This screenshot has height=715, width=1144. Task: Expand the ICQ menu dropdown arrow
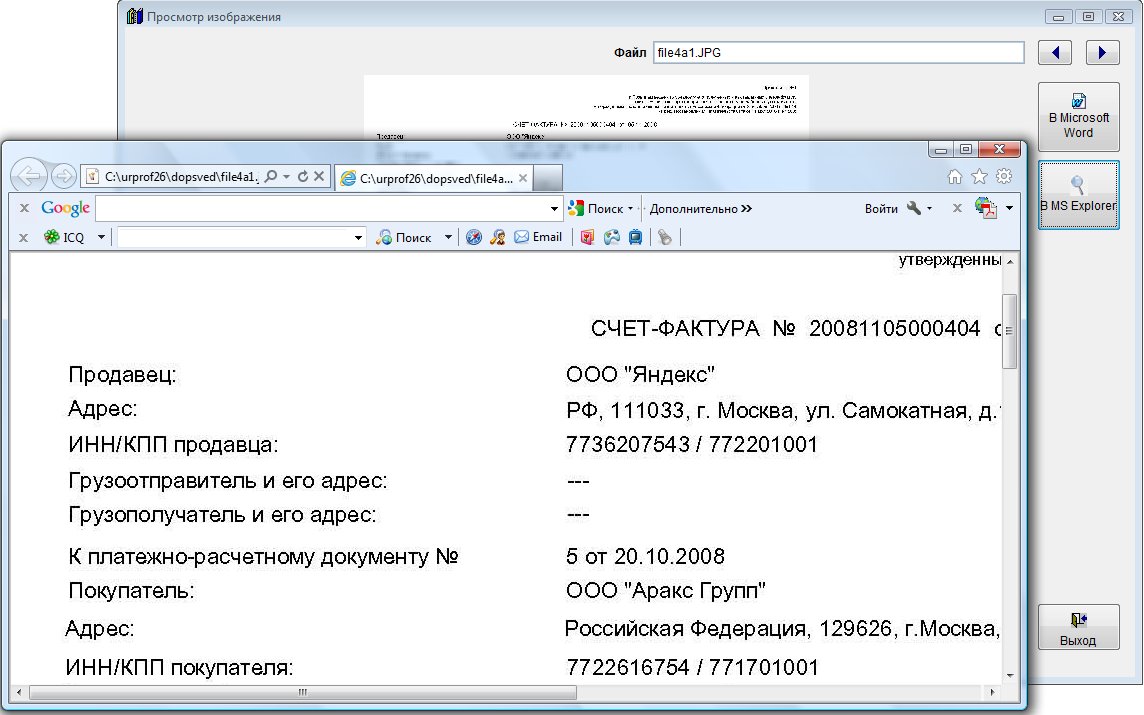[x=101, y=237]
